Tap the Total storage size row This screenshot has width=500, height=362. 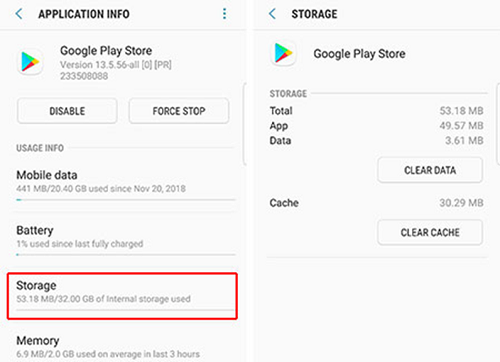click(377, 111)
